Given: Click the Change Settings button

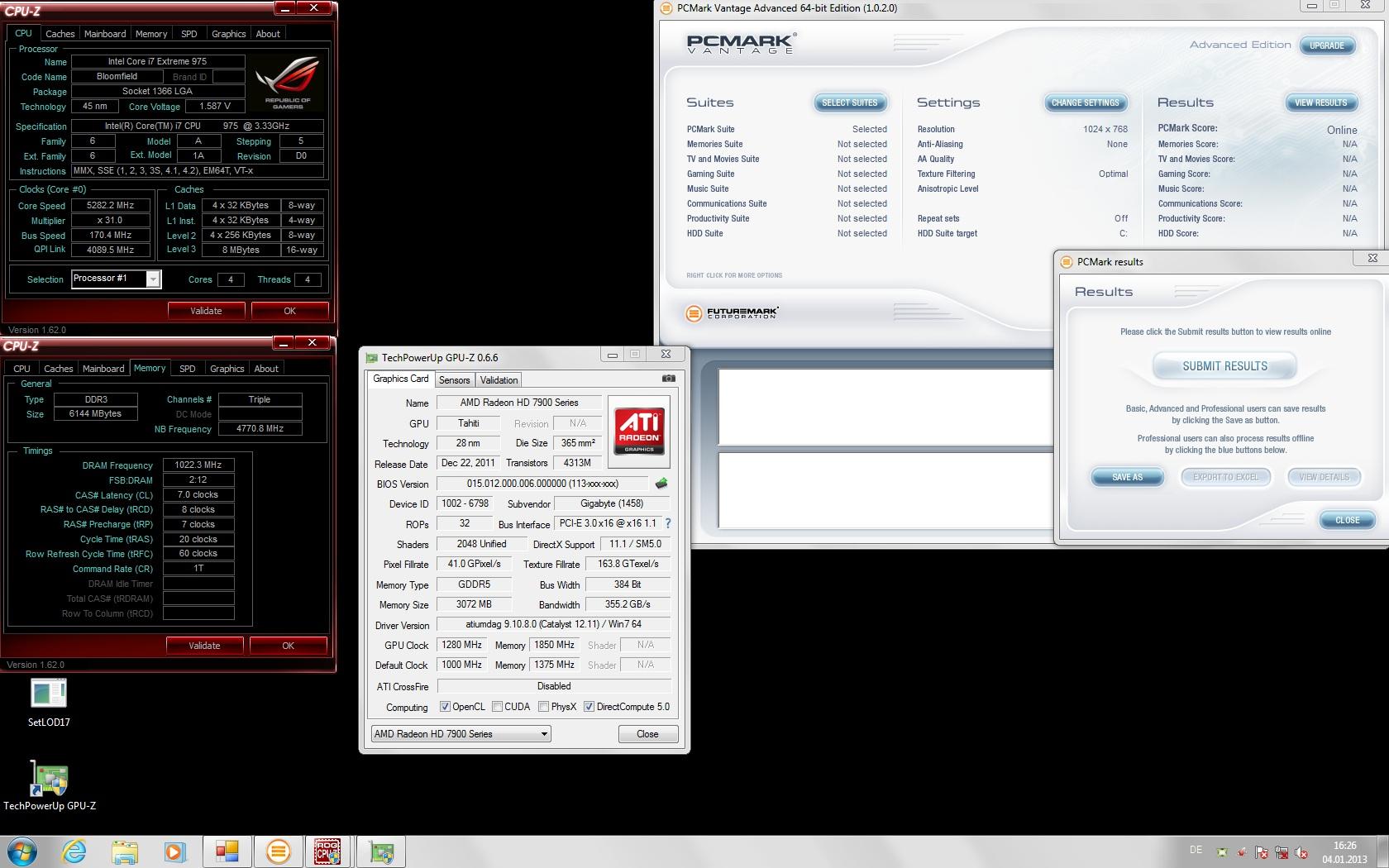Looking at the screenshot, I should click(x=1085, y=103).
